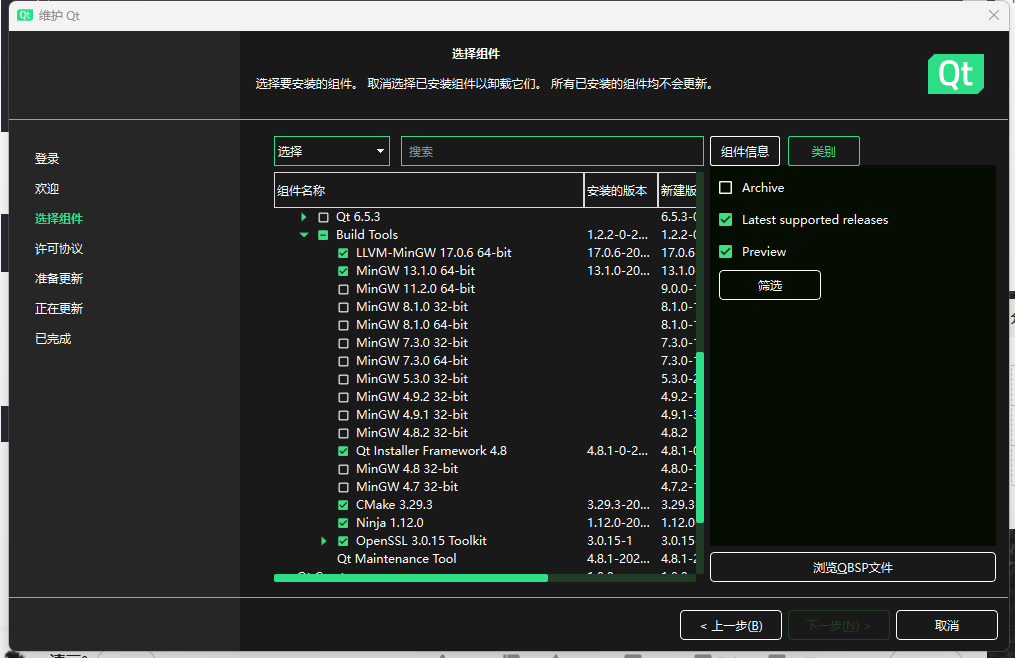
Task: Check the MinGW 7.3.0 64-bit box
Action: pos(343,361)
